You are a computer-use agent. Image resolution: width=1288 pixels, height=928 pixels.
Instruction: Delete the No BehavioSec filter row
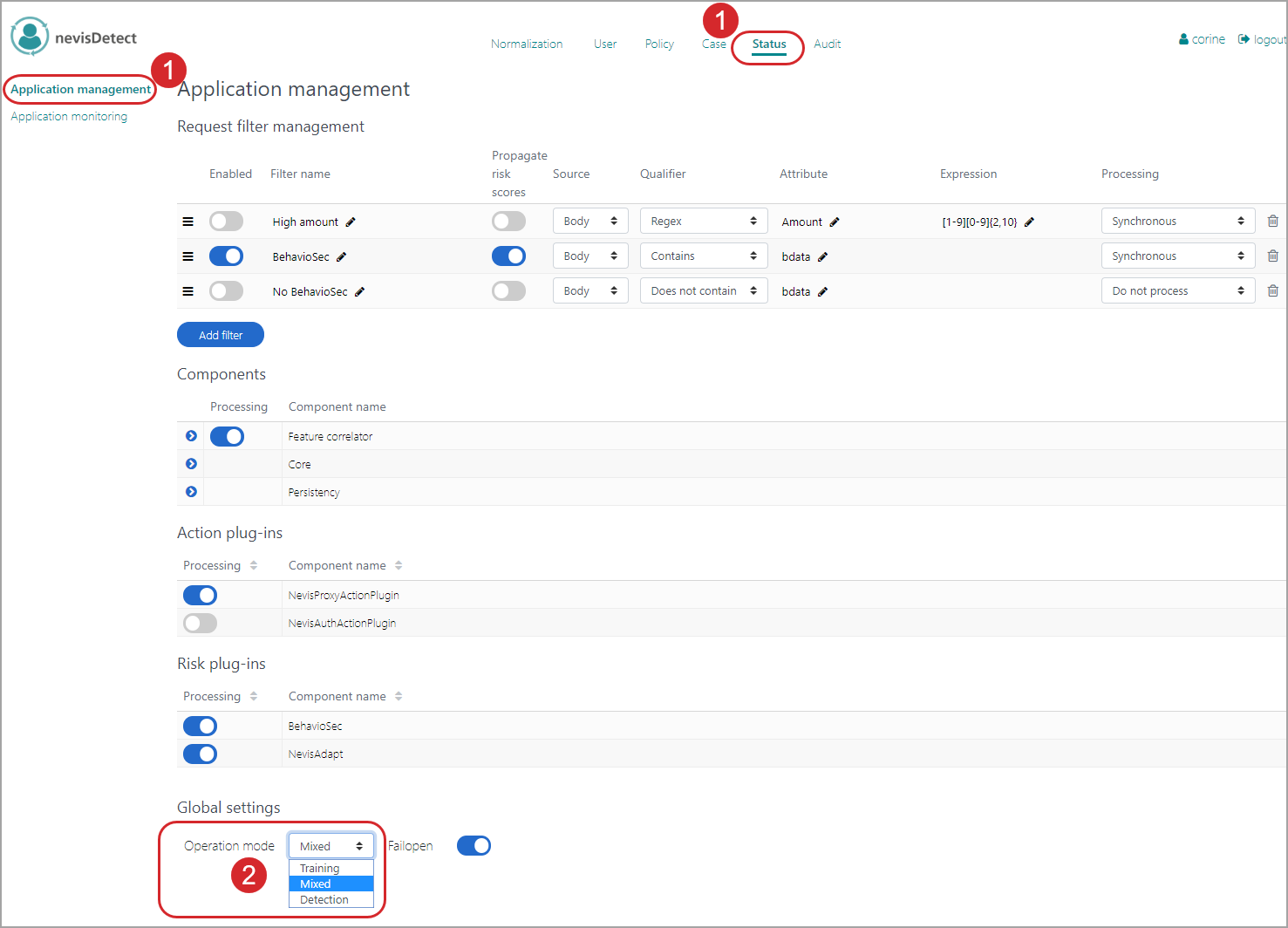point(1272,291)
